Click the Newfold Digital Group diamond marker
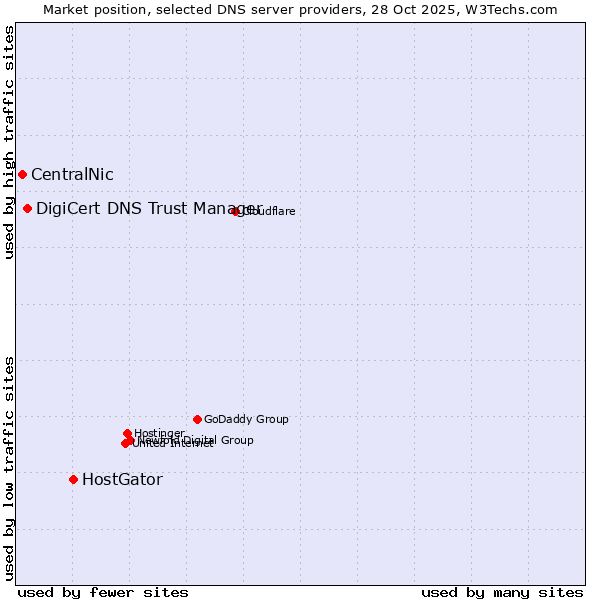 coord(130,440)
